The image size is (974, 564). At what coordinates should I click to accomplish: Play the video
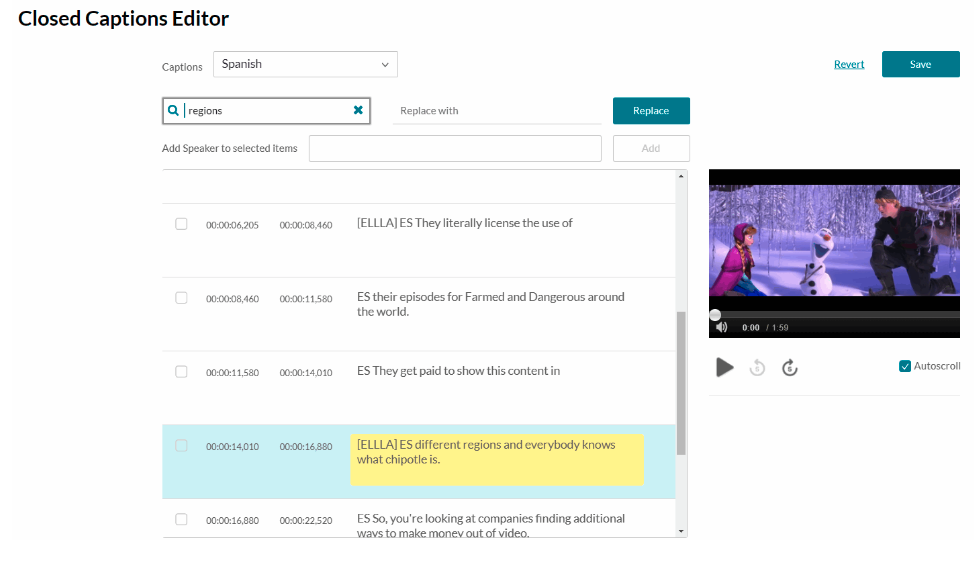[x=725, y=367]
